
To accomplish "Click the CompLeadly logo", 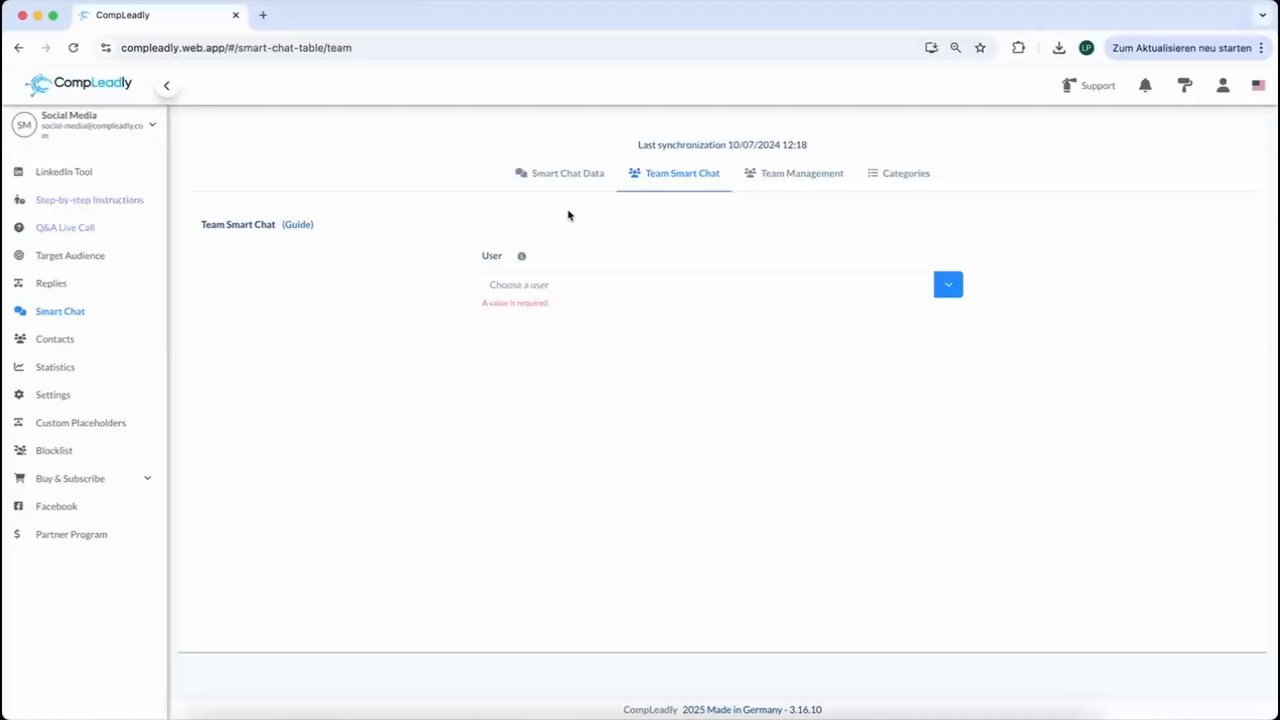I will 78,84.
